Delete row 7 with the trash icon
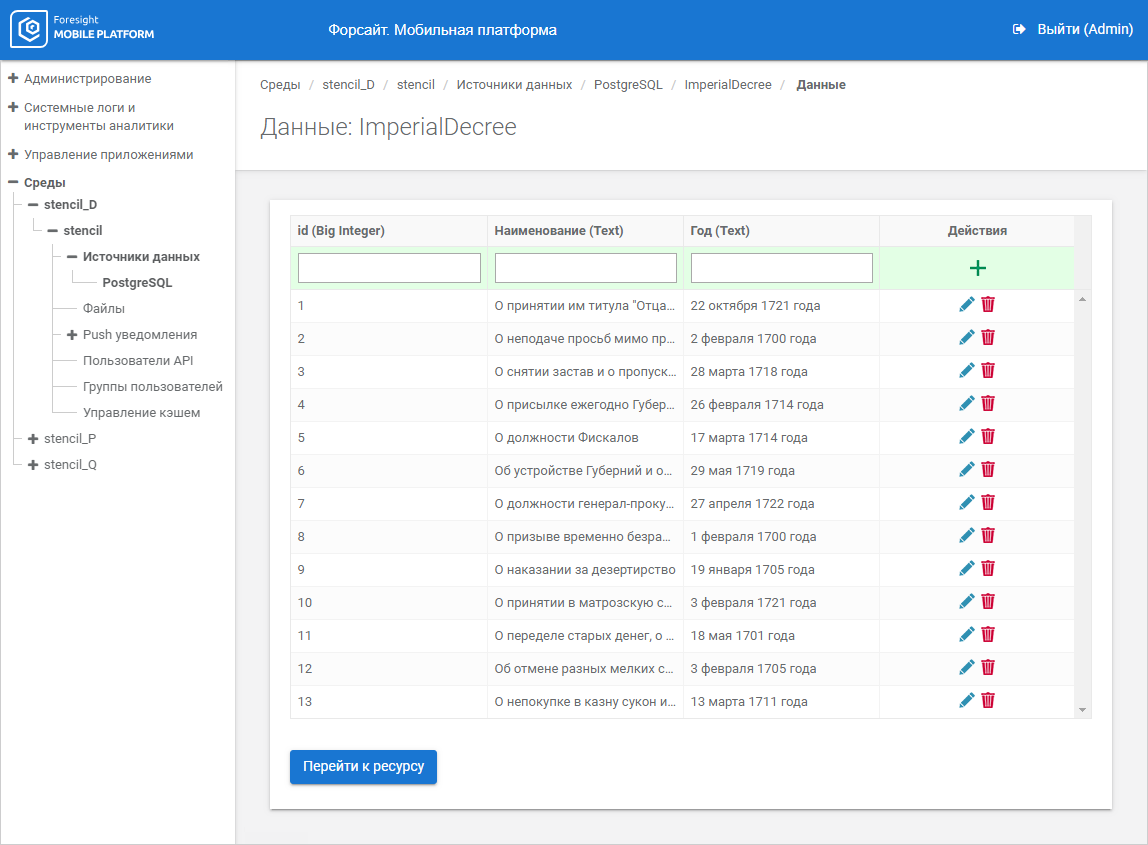The height and width of the screenshot is (845, 1148). pyautogui.click(x=988, y=503)
